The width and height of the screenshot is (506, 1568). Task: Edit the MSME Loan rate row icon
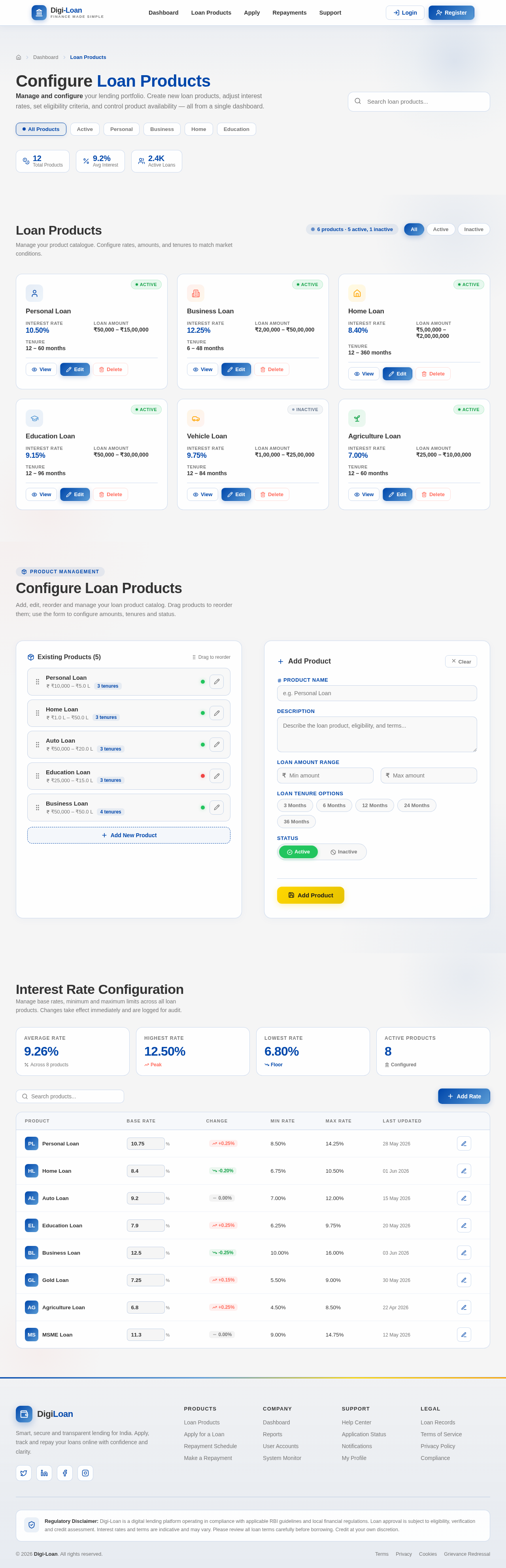tap(464, 1335)
